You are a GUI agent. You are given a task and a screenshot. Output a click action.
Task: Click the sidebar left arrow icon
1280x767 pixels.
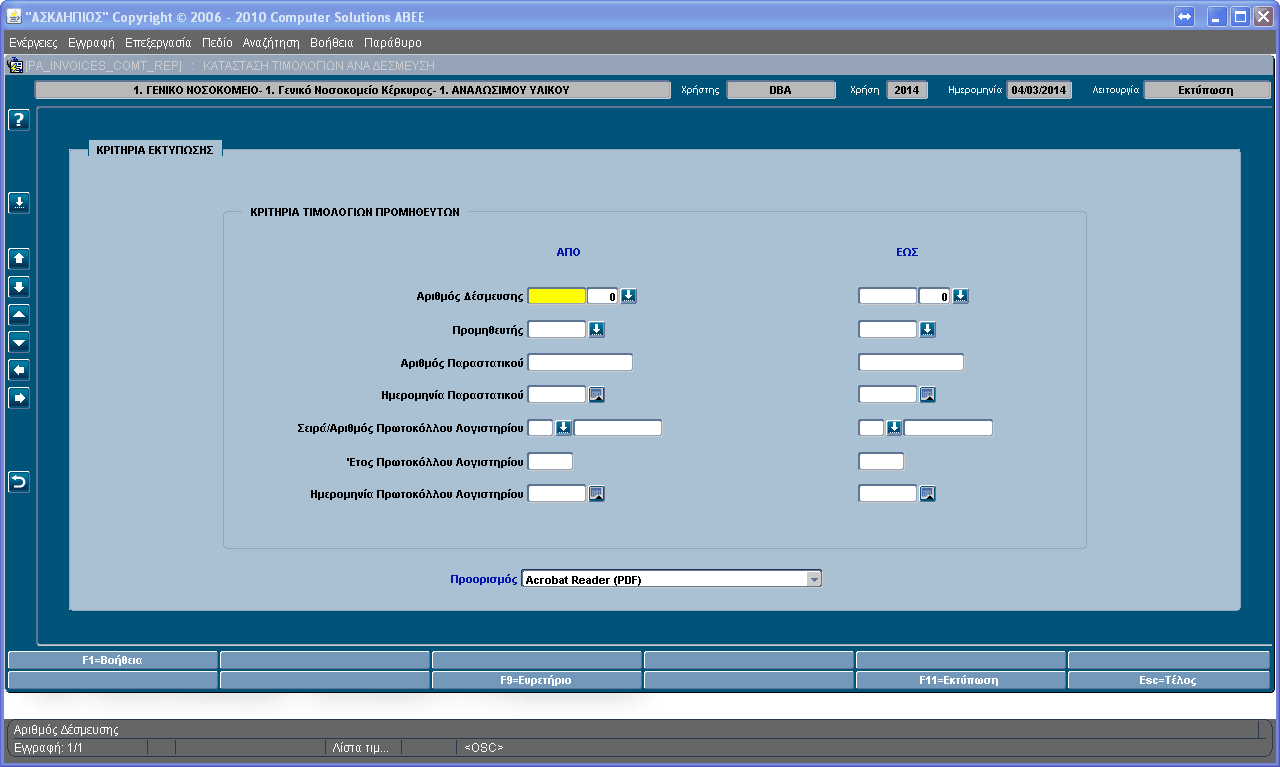click(19, 370)
